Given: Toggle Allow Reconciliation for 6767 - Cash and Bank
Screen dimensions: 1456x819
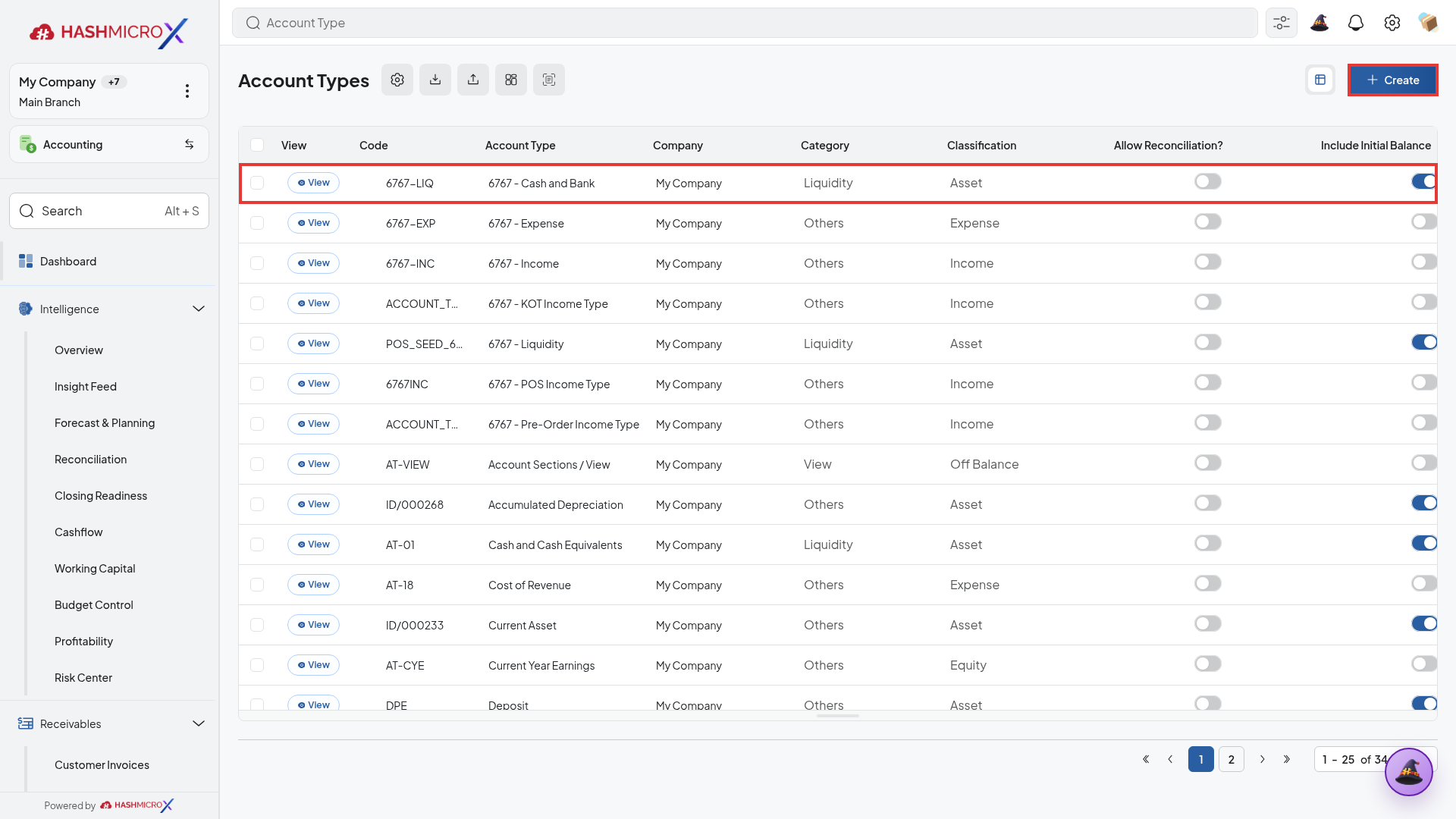Looking at the screenshot, I should click(1208, 182).
